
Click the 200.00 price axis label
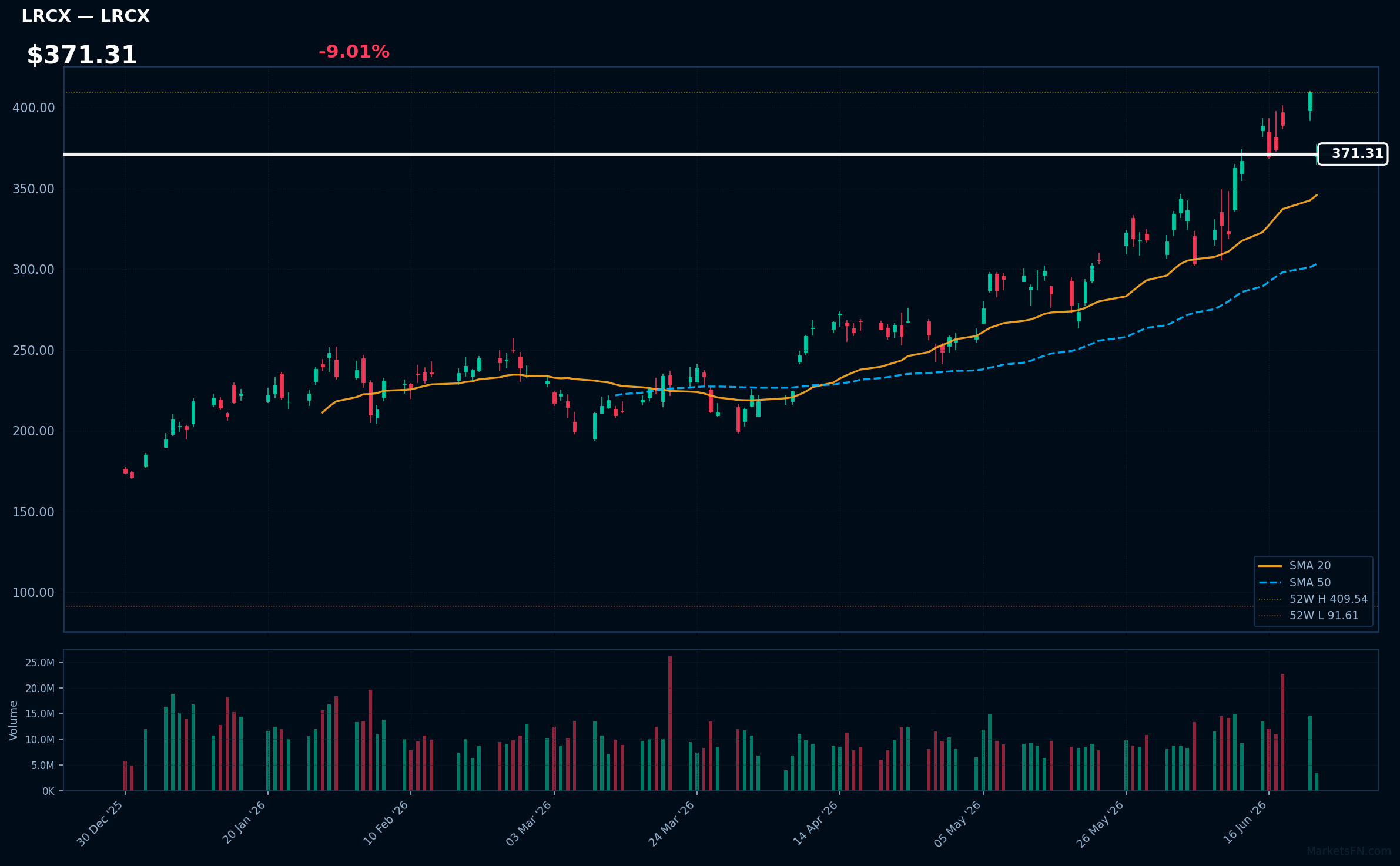[34, 431]
